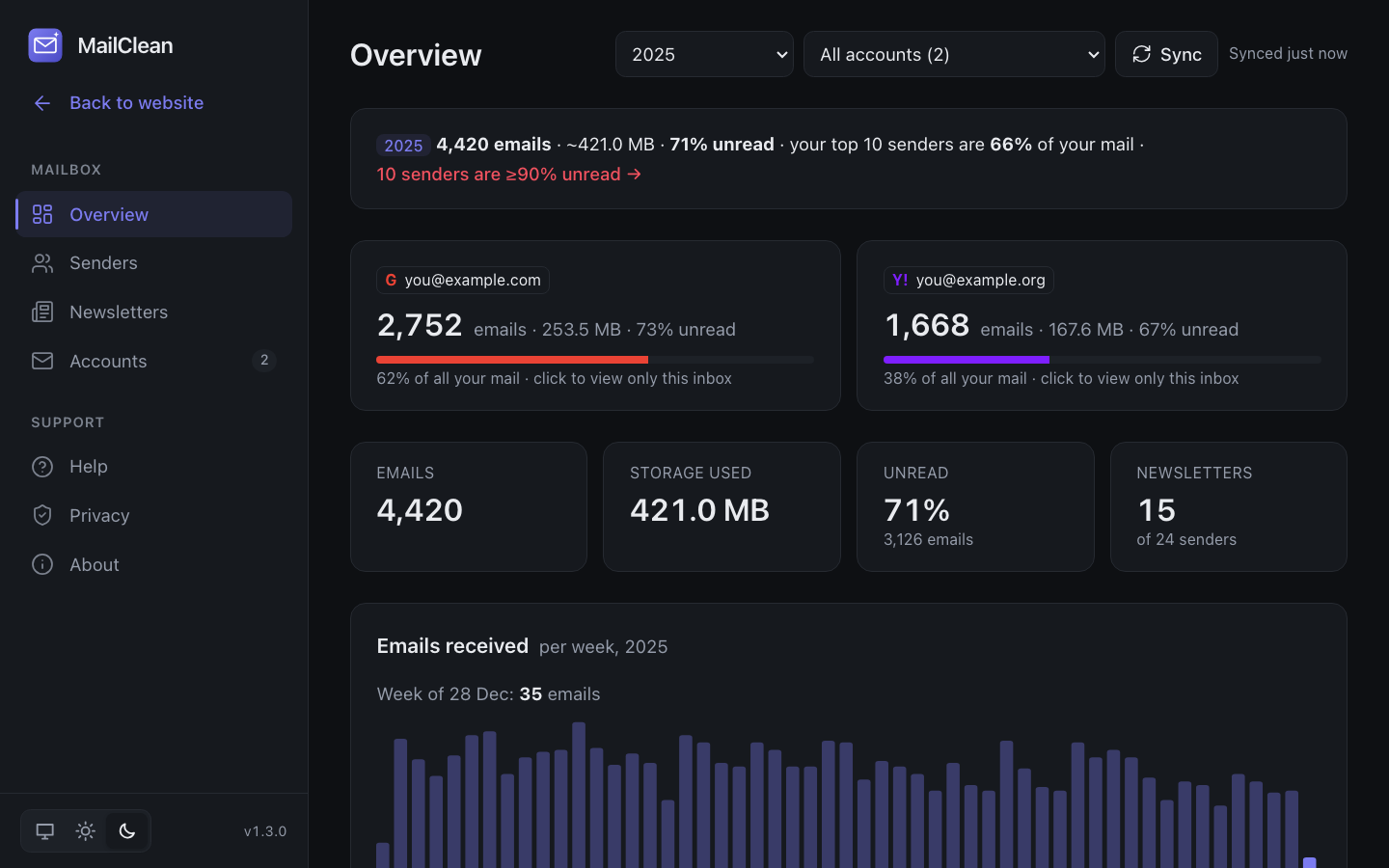1389x868 pixels.
Task: Click the 1,668 emails inbox card
Action: pyautogui.click(x=1102, y=325)
